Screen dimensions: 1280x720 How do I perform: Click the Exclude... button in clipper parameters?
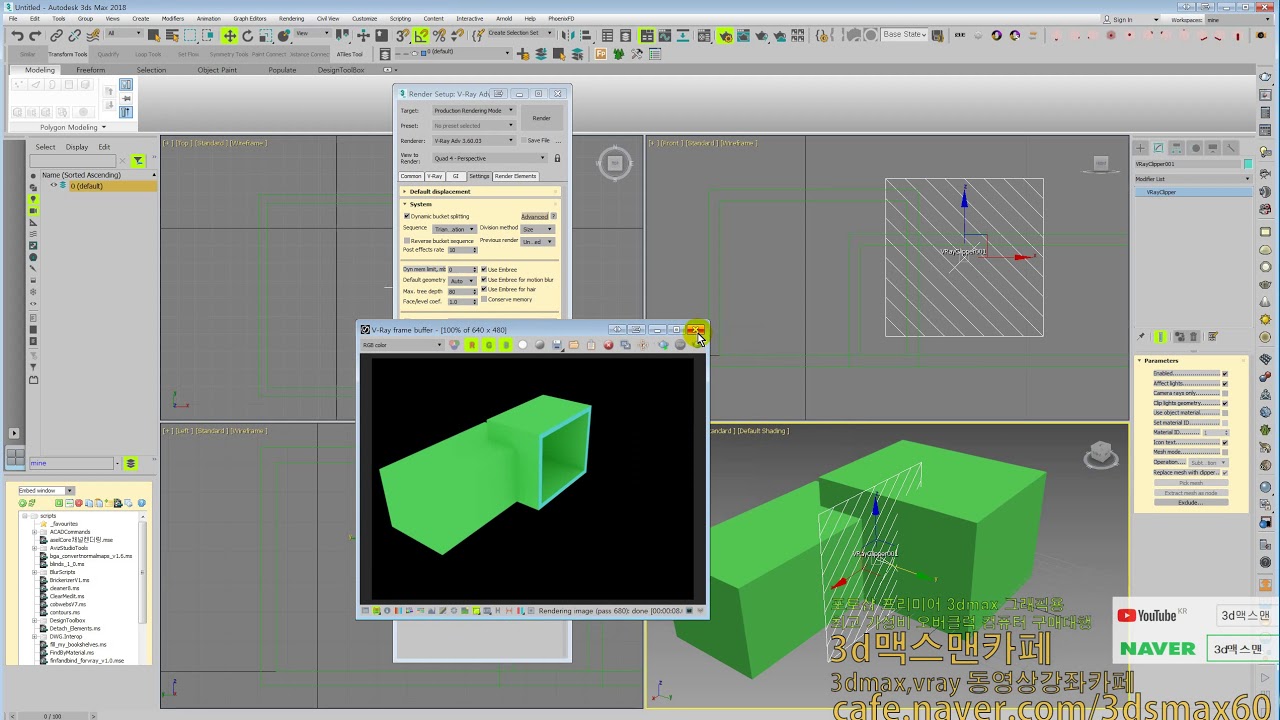coord(1191,502)
